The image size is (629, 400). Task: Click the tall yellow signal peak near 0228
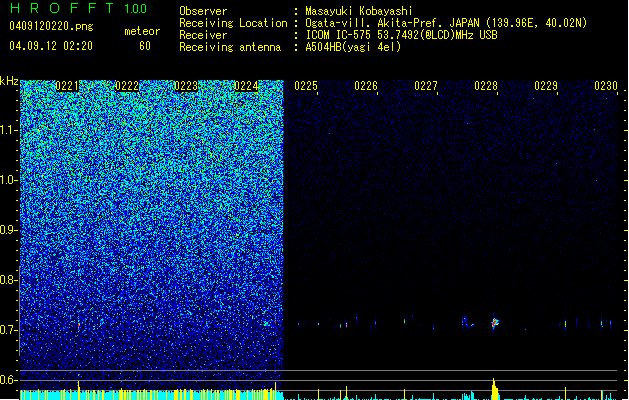(495, 389)
